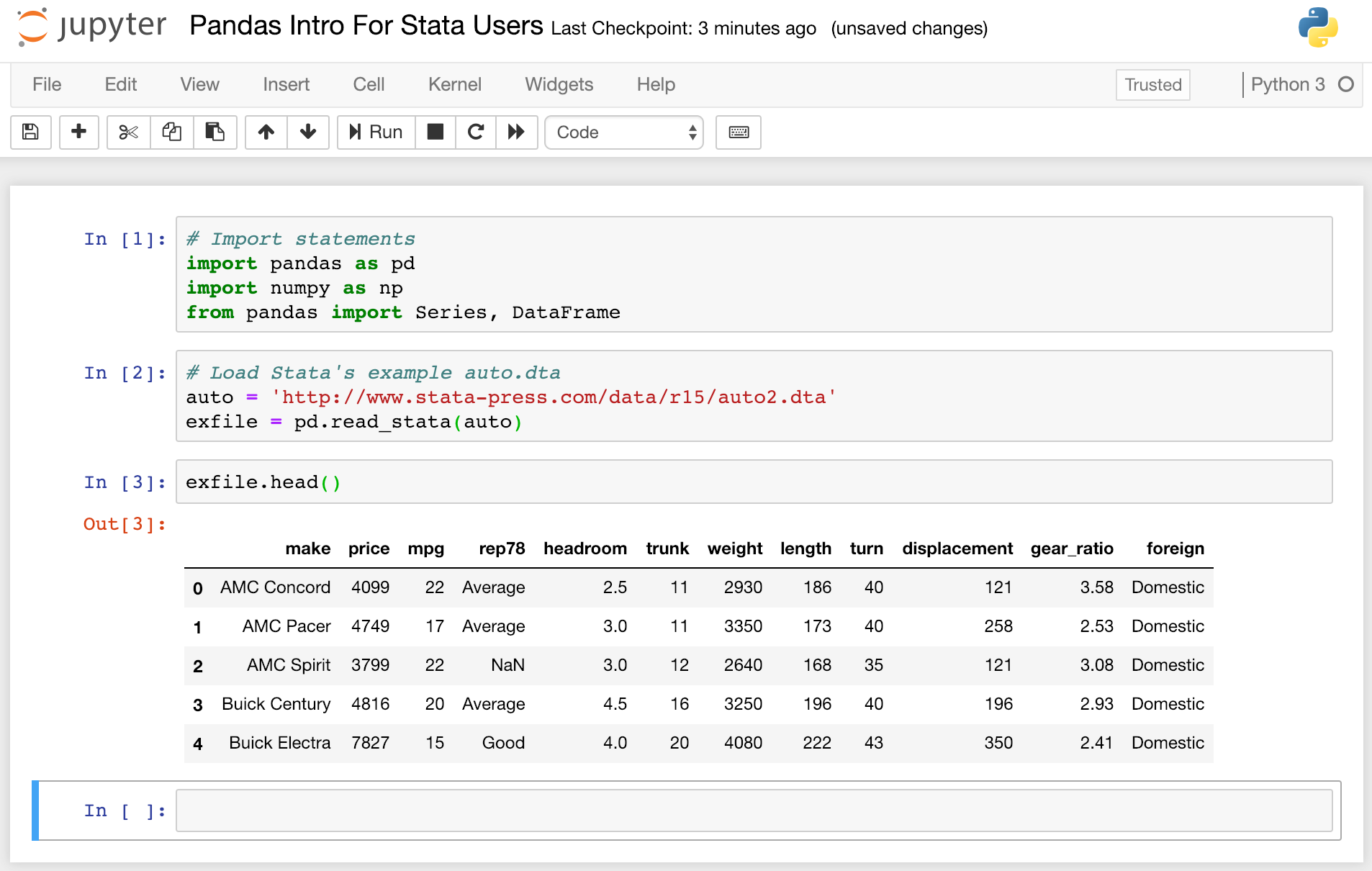The width and height of the screenshot is (1372, 871).
Task: Open the command palette keyboard icon
Action: click(x=739, y=132)
